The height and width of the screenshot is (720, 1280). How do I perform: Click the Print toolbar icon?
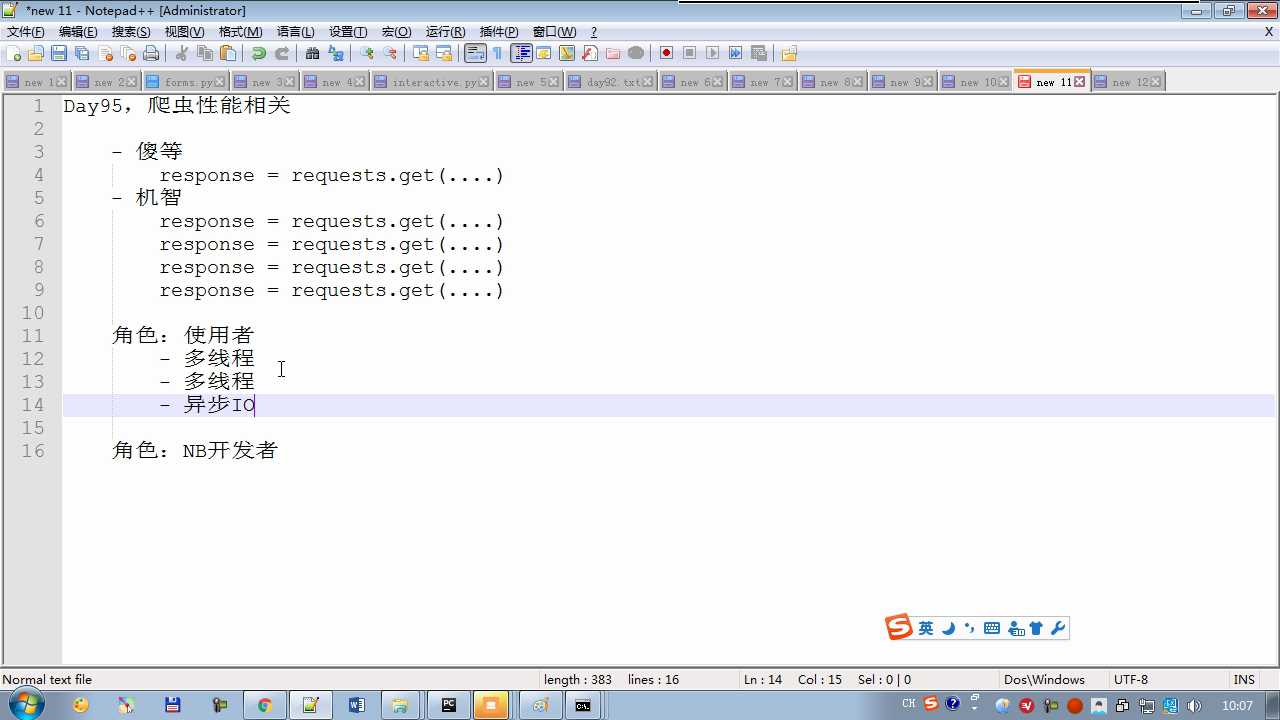click(151, 53)
